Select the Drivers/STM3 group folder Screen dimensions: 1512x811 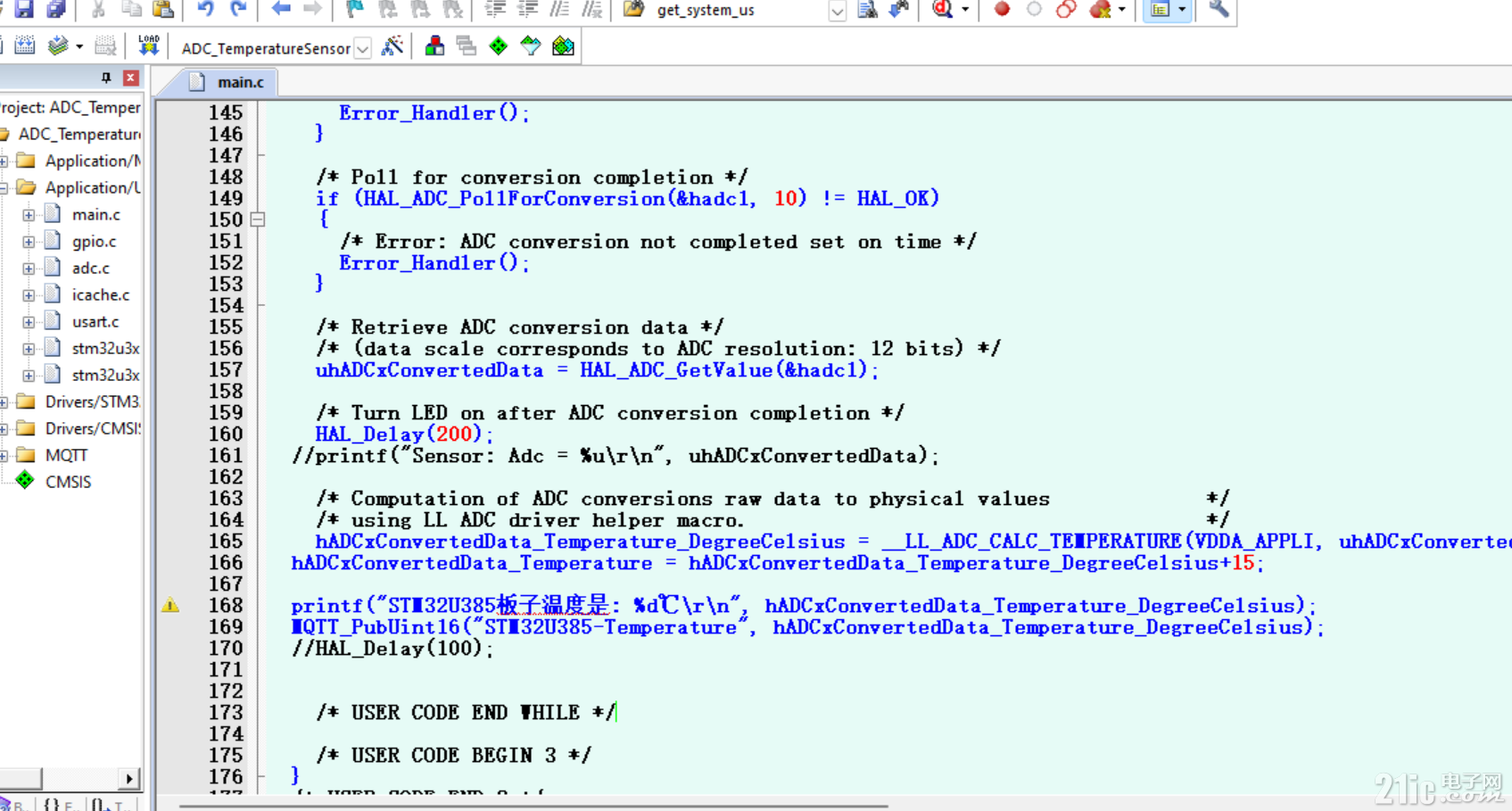click(93, 402)
